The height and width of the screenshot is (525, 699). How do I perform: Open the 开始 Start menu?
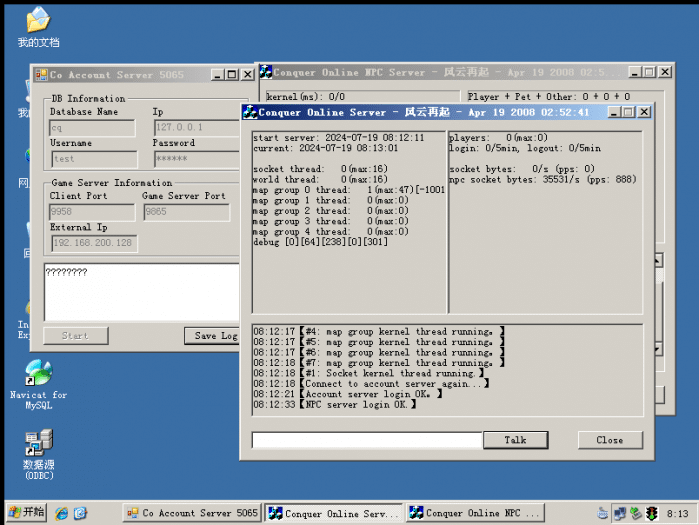(24, 513)
